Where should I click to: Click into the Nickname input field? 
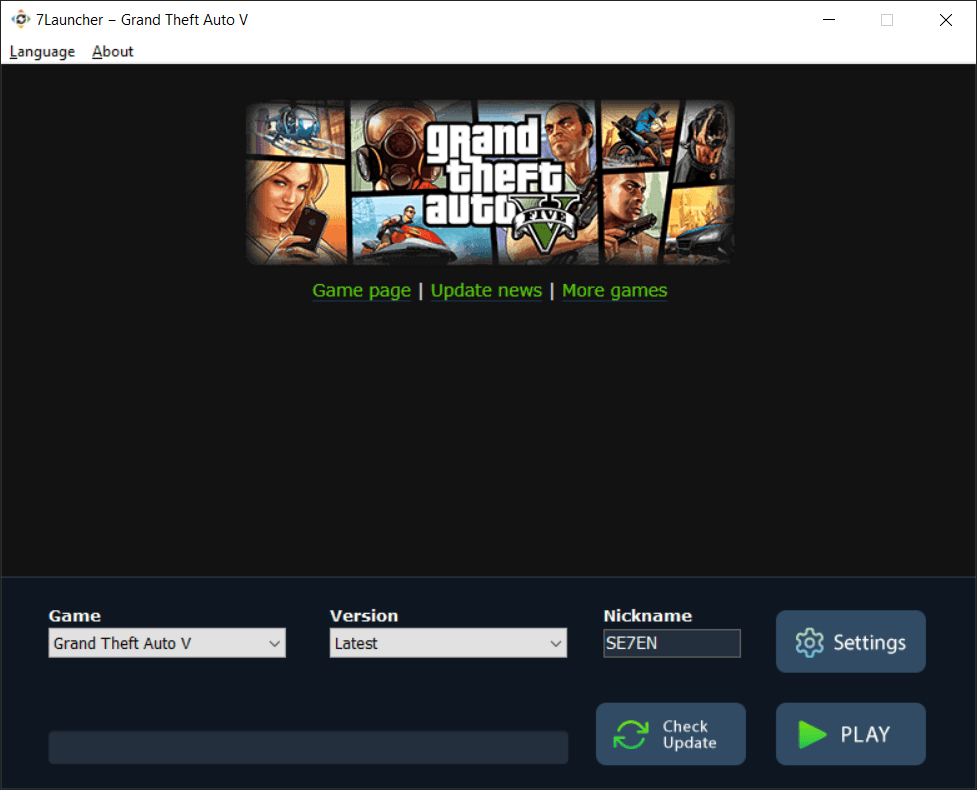click(672, 643)
